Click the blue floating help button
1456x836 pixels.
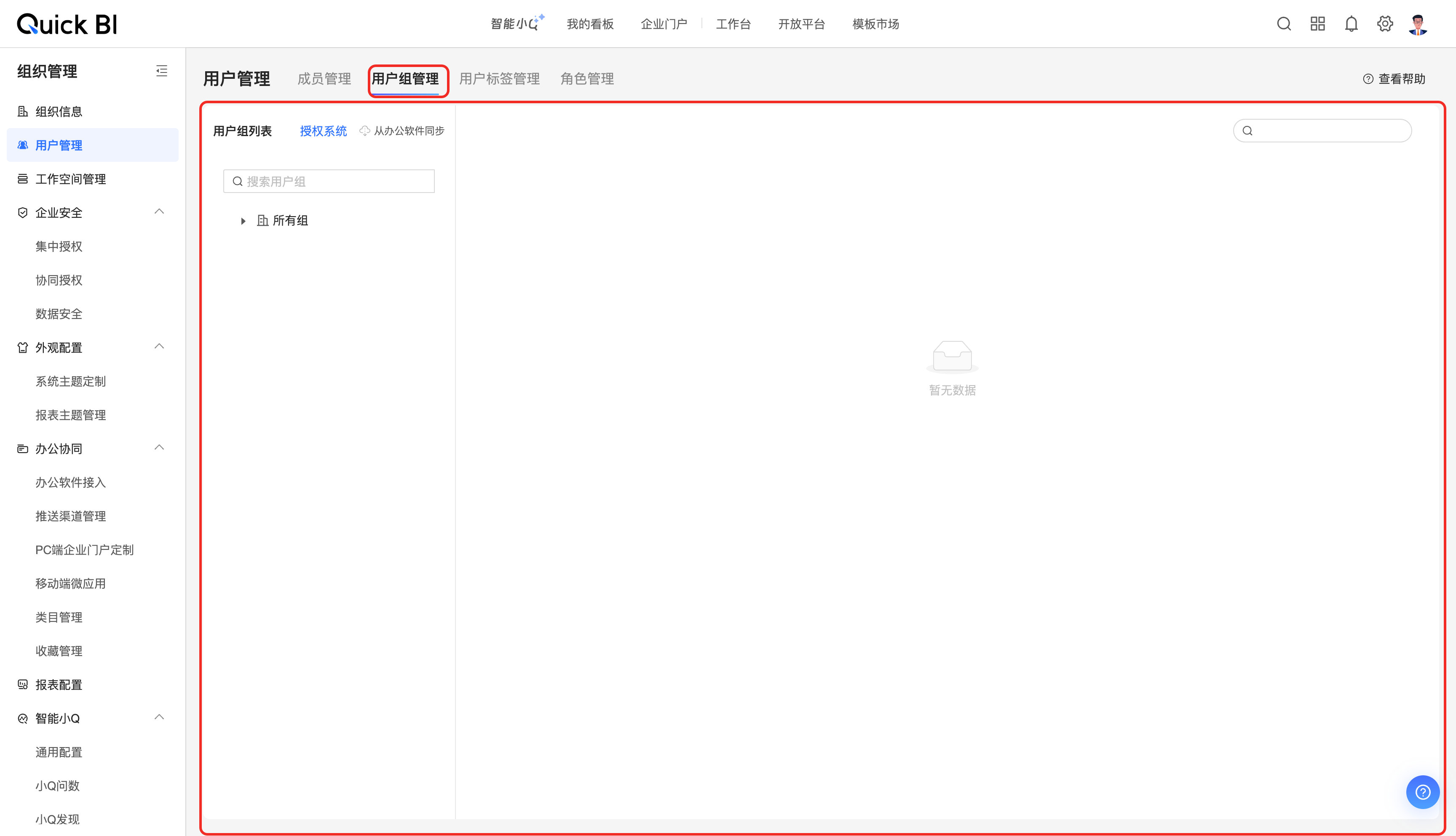(x=1422, y=792)
